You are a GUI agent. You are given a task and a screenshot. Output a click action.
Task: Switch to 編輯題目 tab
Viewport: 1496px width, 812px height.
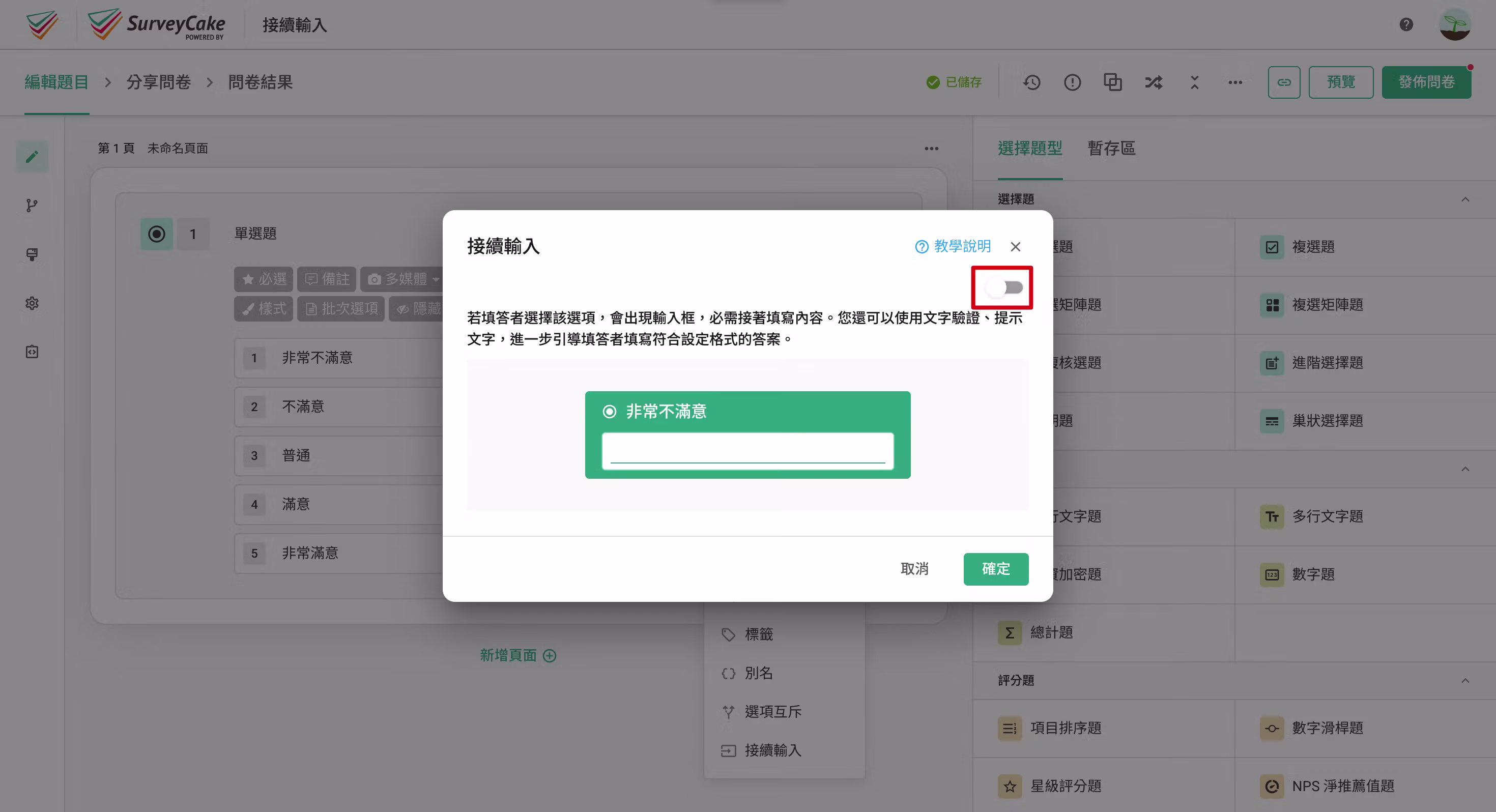tap(56, 82)
